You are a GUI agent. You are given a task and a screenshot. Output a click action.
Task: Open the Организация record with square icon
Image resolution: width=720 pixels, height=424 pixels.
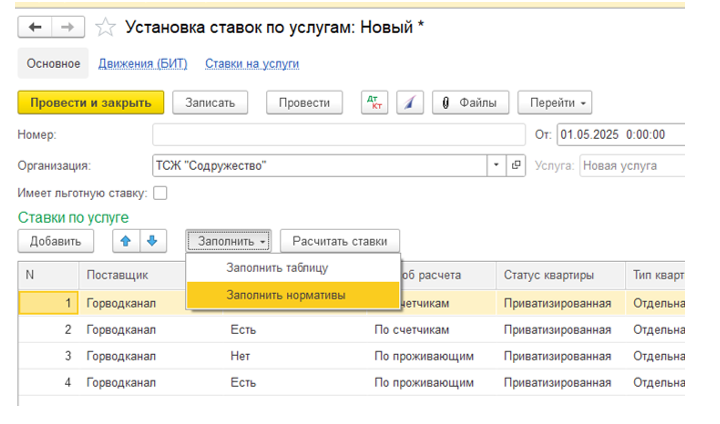(516, 165)
